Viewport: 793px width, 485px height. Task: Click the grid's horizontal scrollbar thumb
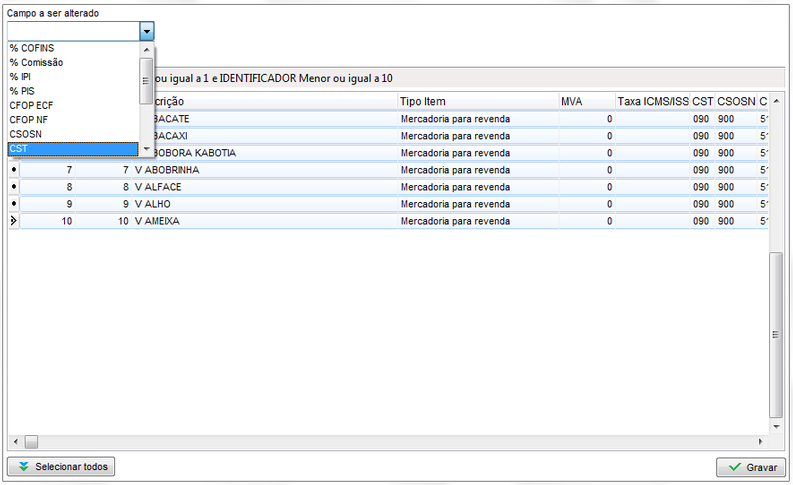pos(31,441)
